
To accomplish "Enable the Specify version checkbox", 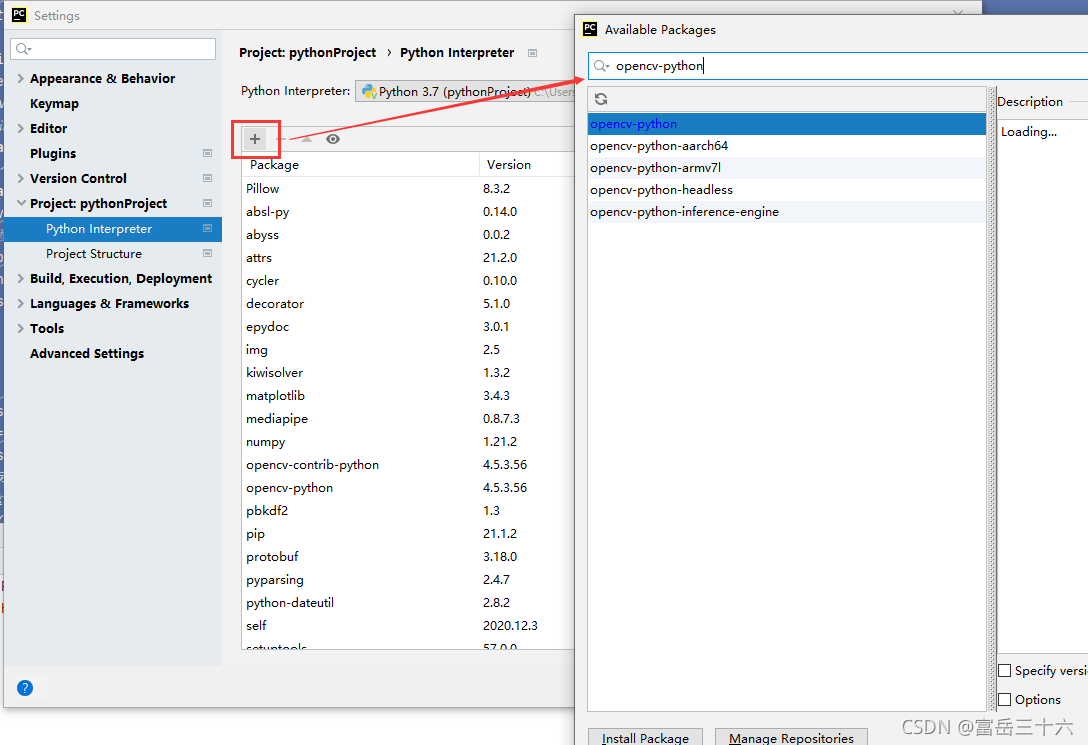I will click(1004, 671).
